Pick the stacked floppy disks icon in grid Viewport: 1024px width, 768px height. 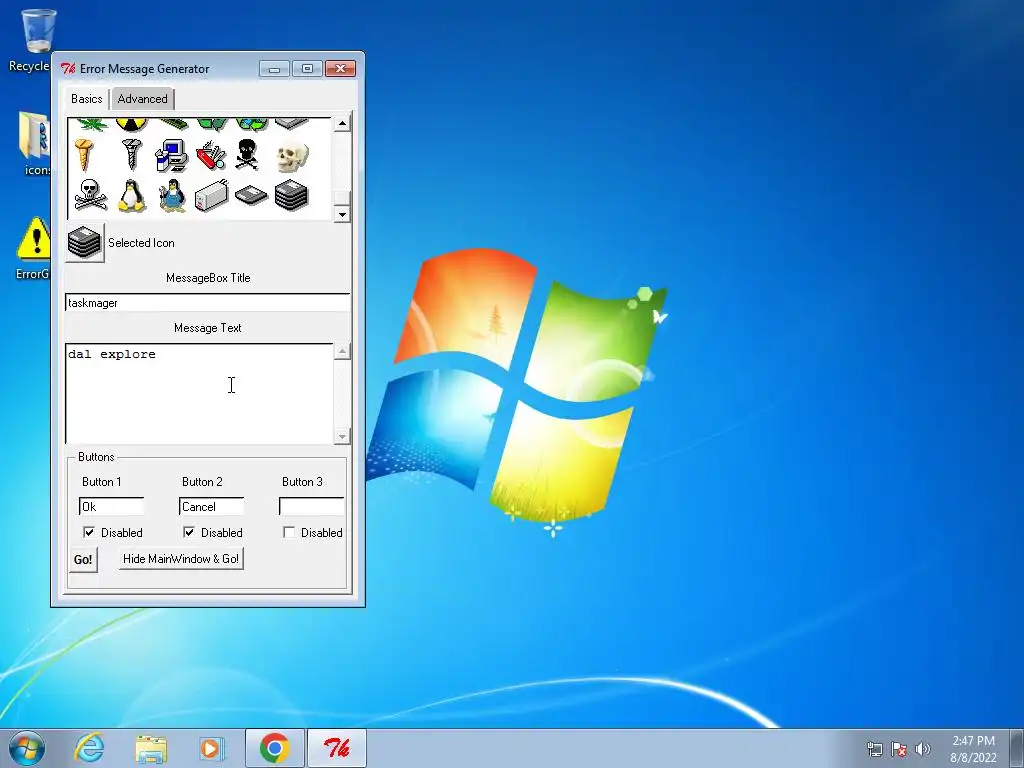[x=291, y=195]
